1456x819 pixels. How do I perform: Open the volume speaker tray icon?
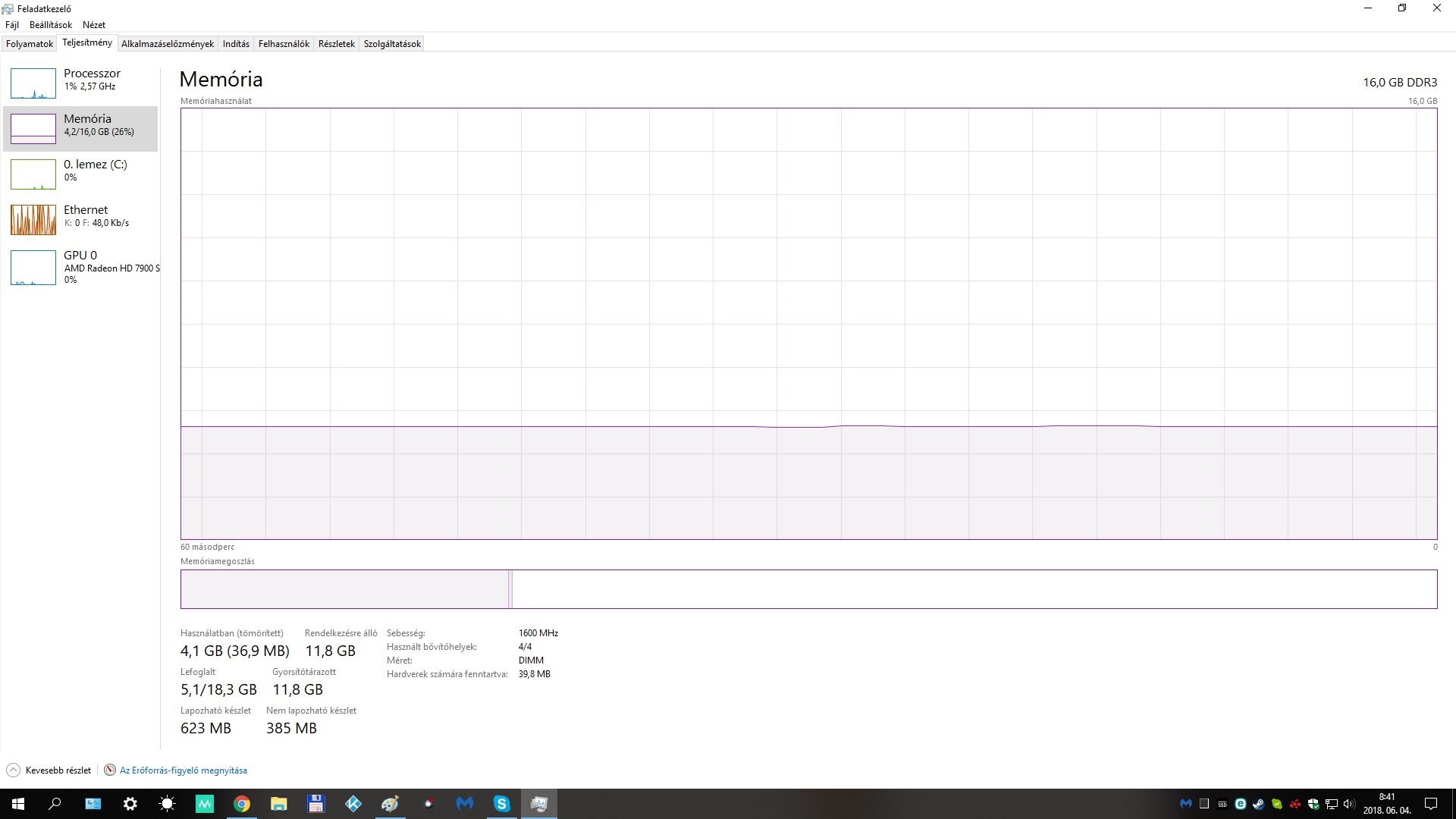tap(1348, 804)
